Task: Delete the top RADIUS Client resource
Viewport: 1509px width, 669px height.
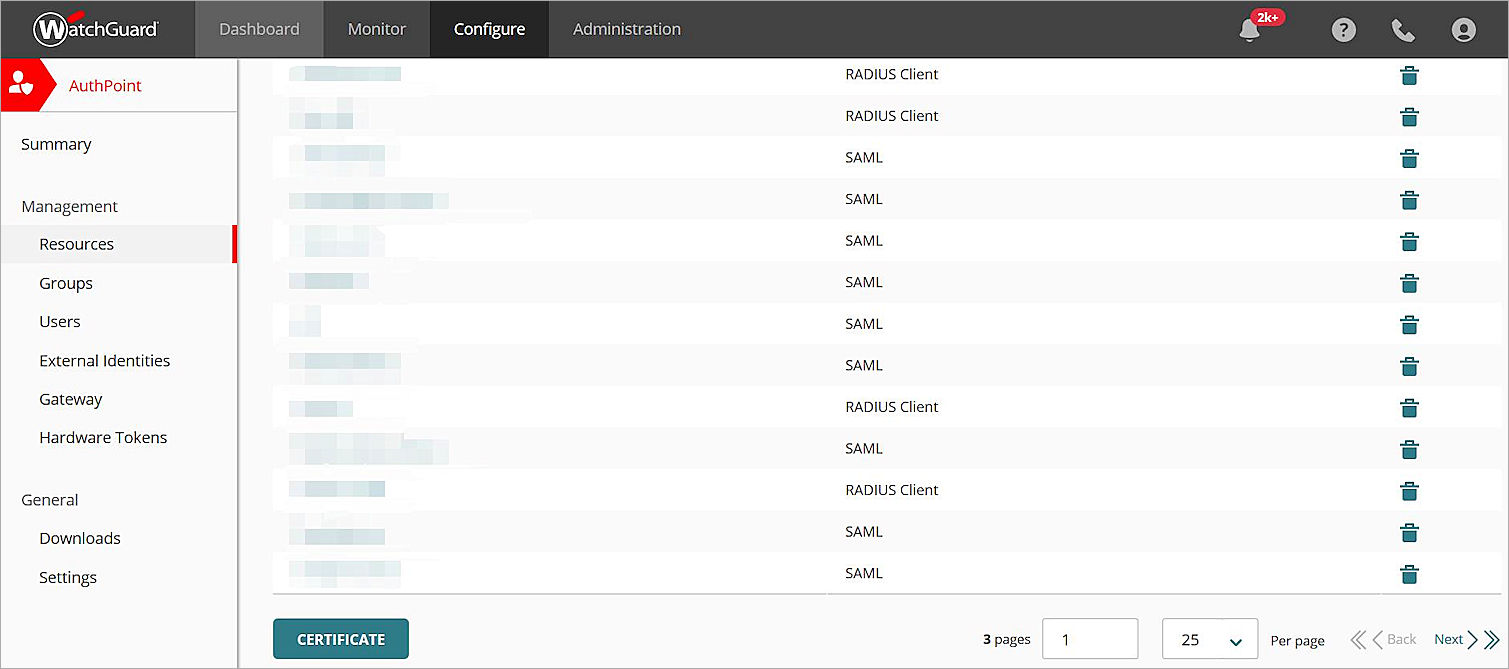Action: 1409,75
